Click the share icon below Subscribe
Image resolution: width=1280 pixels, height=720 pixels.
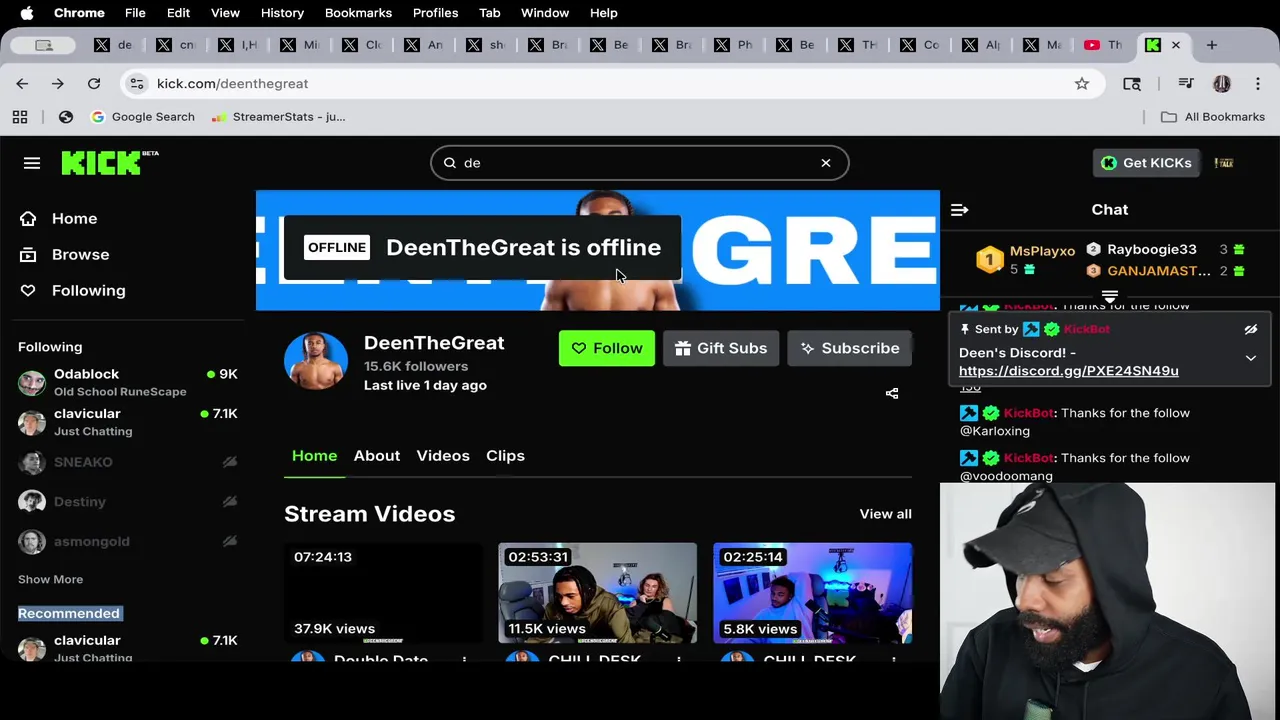(x=892, y=394)
